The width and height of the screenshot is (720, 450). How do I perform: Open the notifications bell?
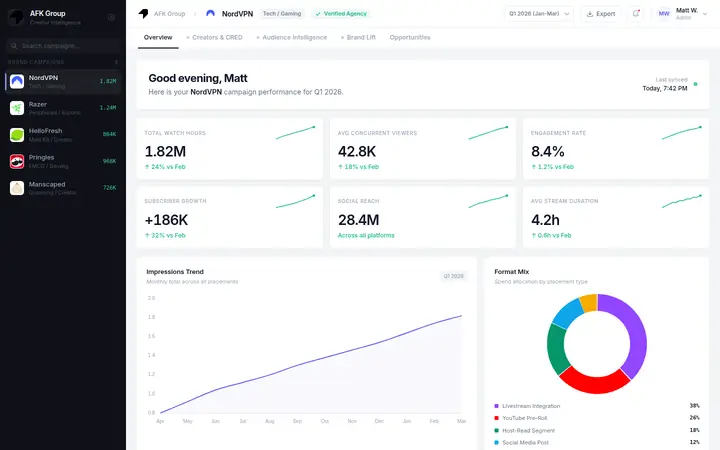click(x=636, y=14)
